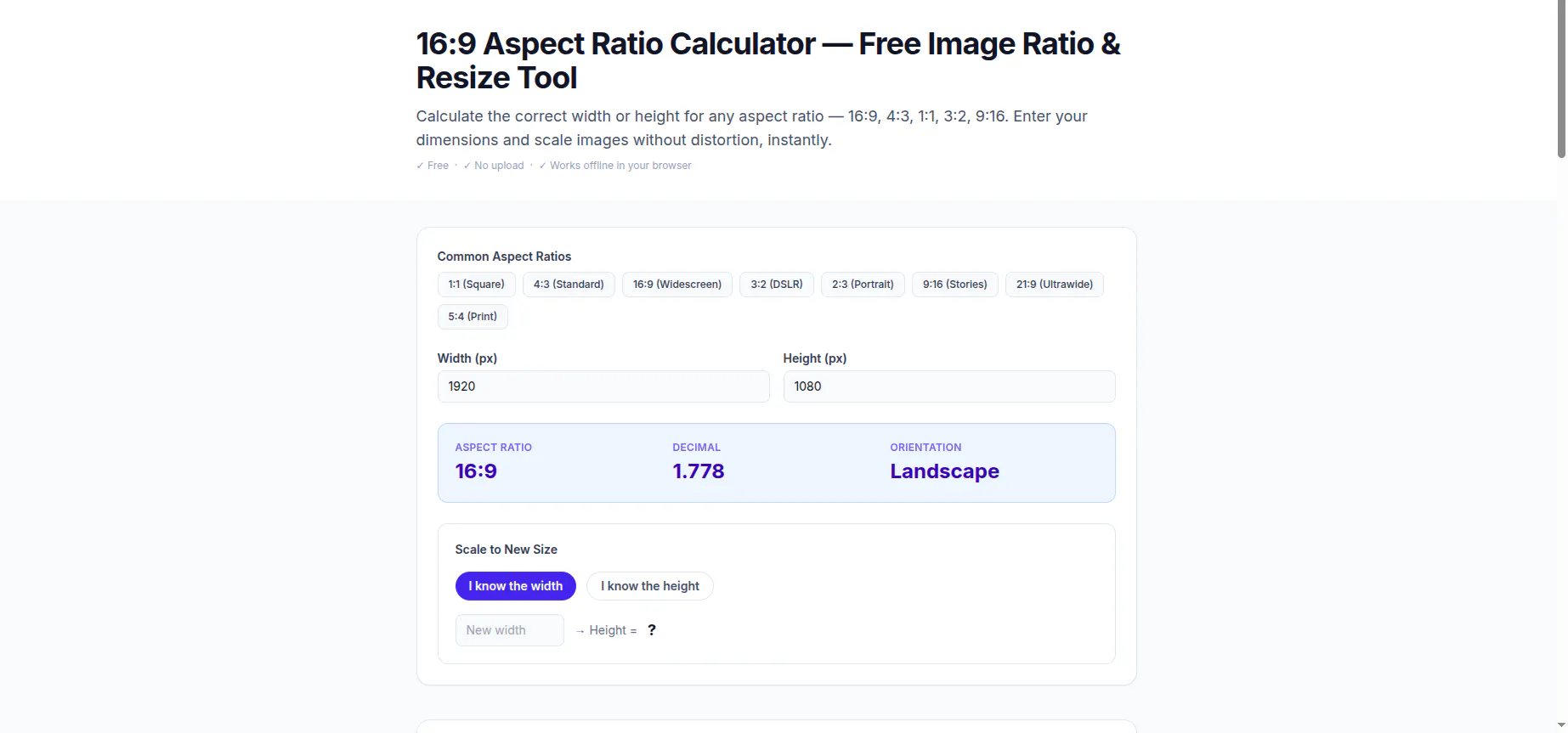Switch to "I know the height" mode
This screenshot has height=733, width=1568.
650,586
